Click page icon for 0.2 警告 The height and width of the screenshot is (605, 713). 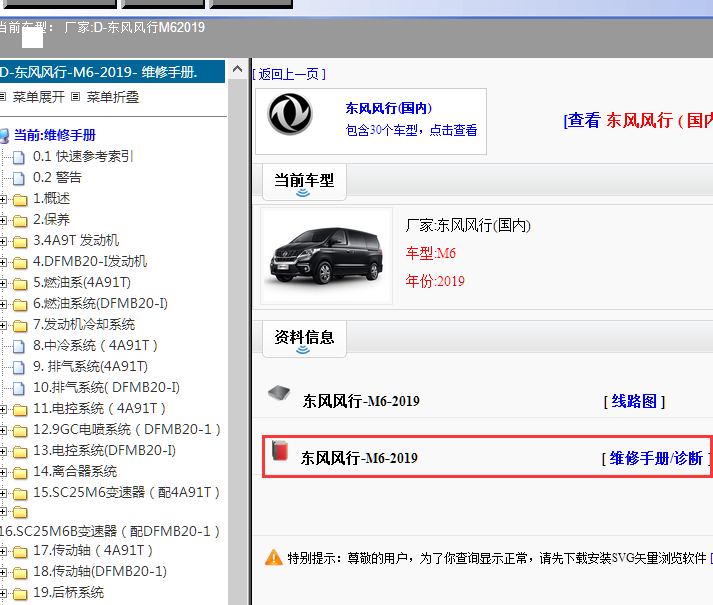coord(19,178)
